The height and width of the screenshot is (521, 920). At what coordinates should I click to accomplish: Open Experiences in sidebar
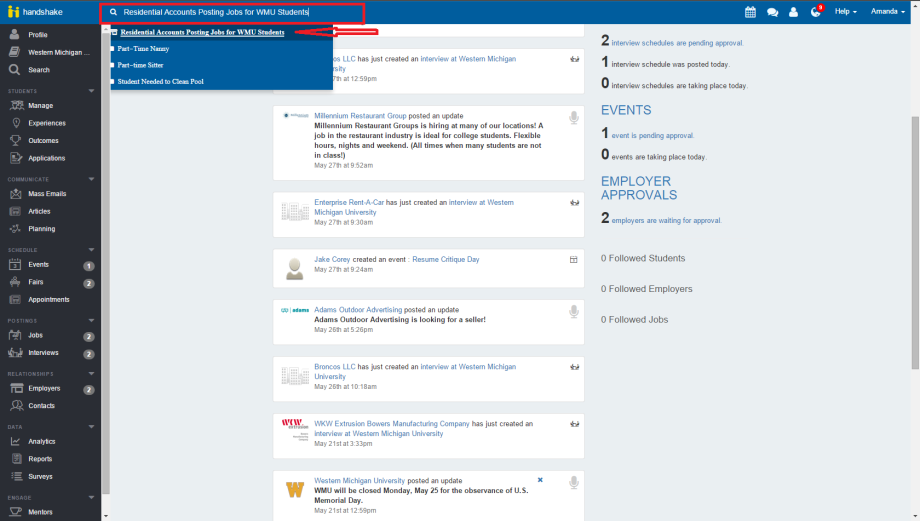coord(47,123)
